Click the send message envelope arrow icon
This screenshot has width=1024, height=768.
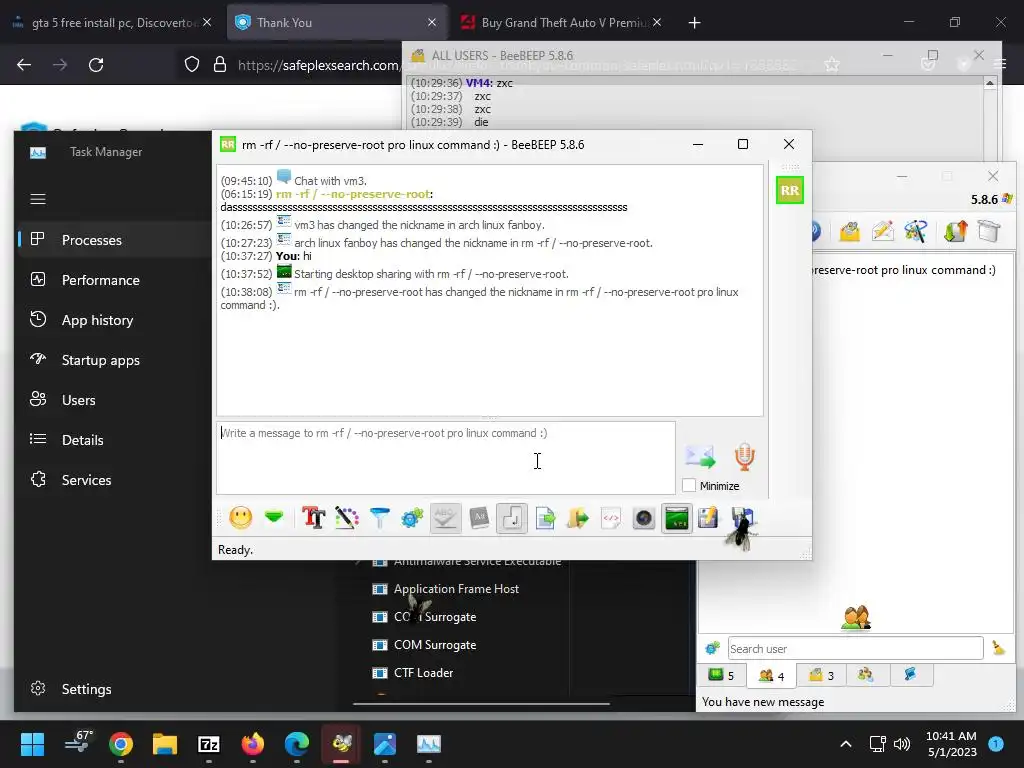tap(700, 456)
